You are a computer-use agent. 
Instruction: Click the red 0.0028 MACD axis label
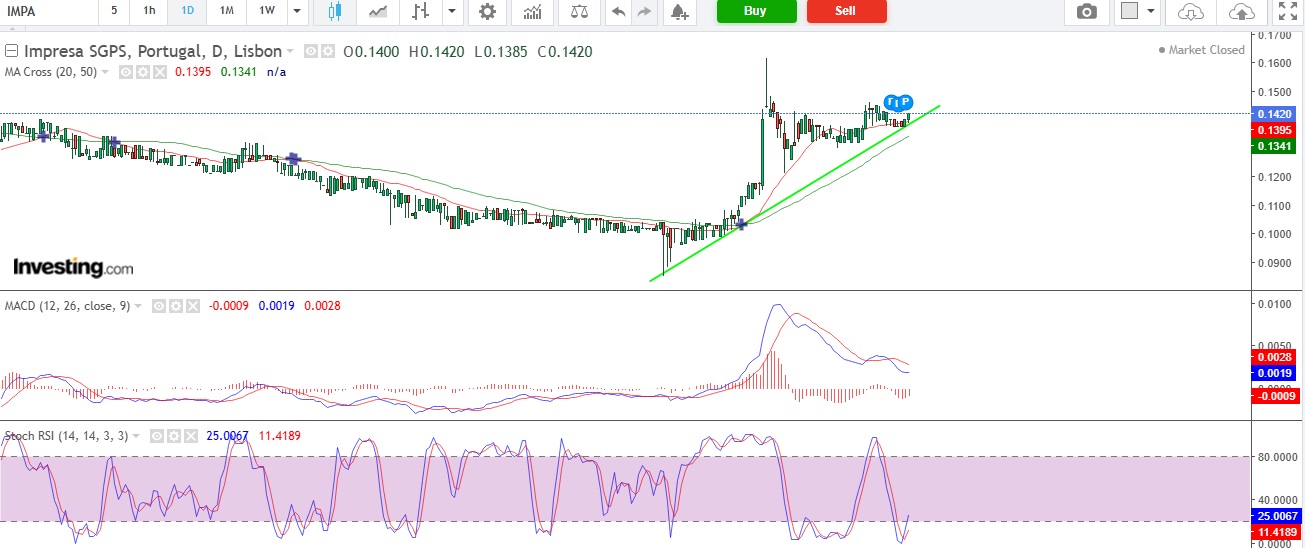coord(1273,357)
